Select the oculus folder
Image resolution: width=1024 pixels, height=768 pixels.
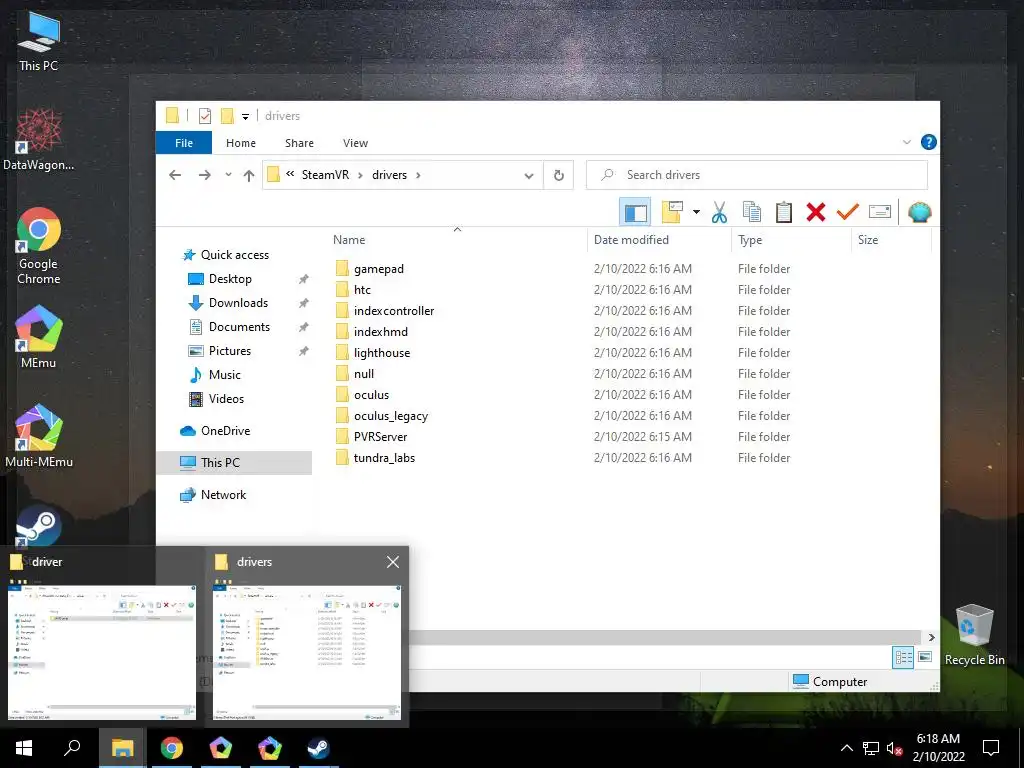coord(372,394)
